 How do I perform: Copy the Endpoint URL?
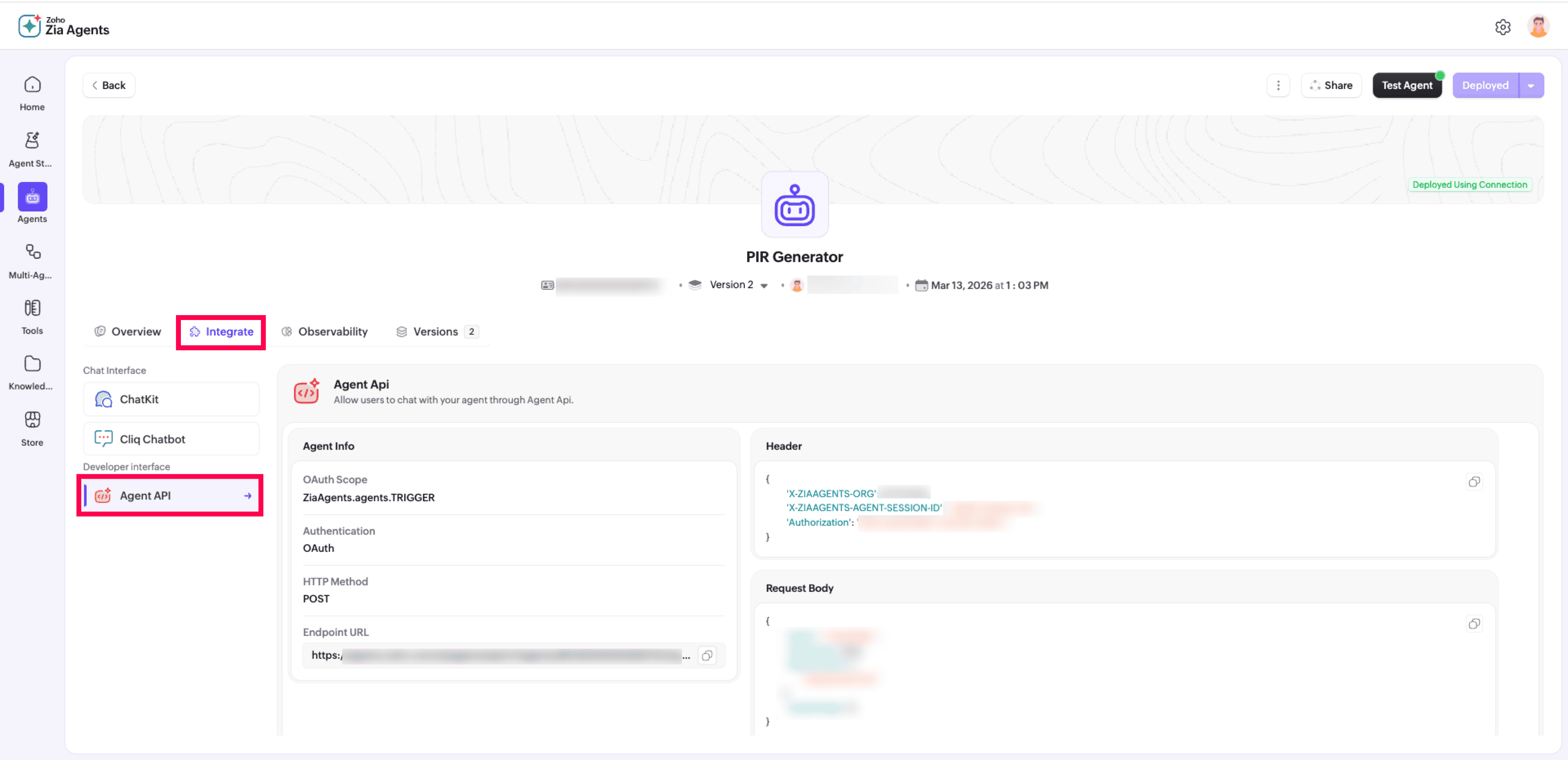point(707,656)
